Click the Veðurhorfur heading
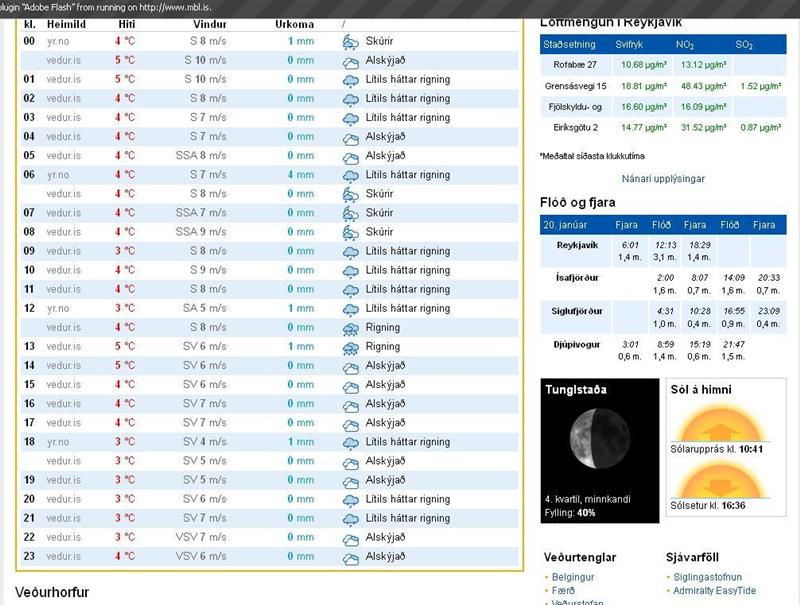800x605 pixels. click(x=52, y=592)
